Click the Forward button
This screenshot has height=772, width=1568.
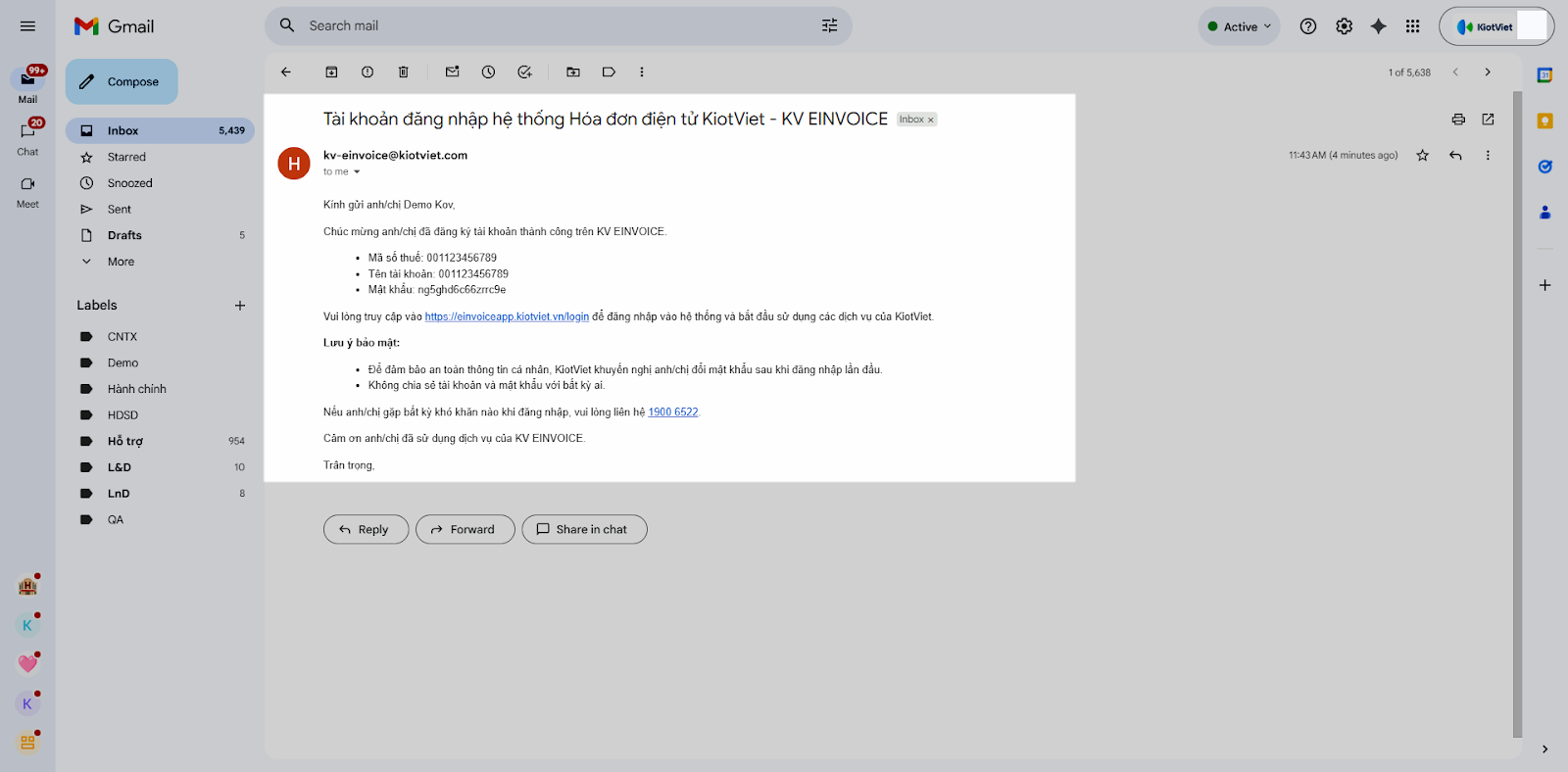point(465,529)
